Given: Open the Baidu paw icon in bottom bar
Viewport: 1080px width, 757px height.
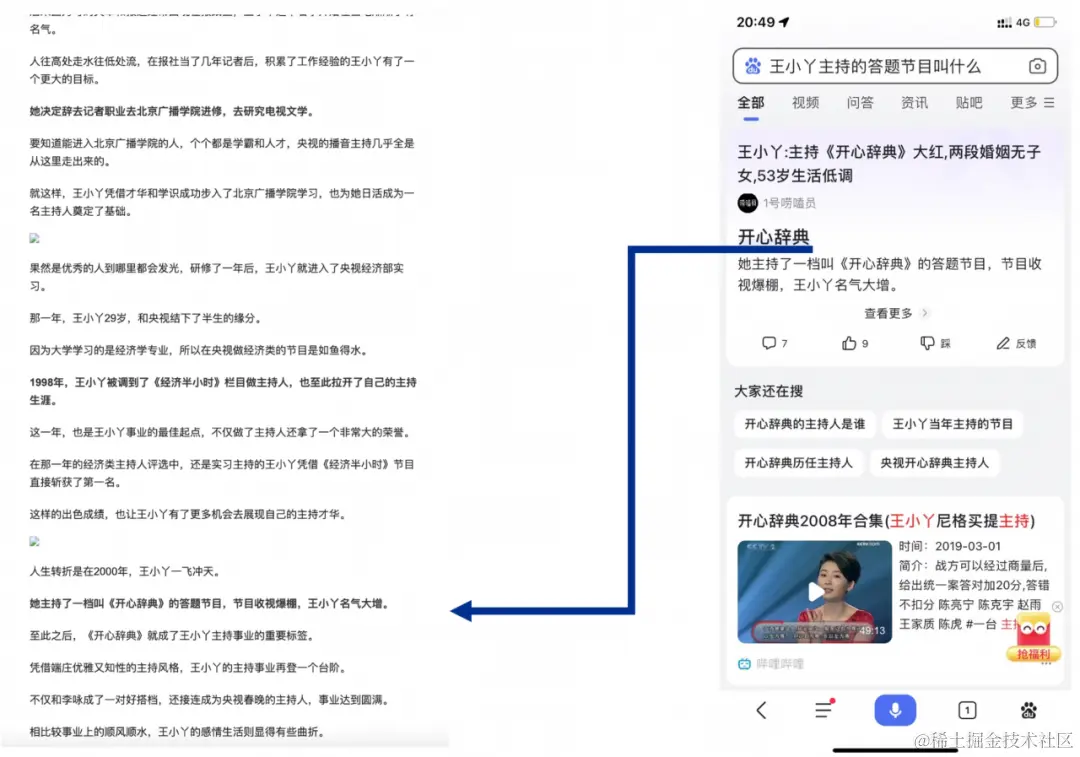Looking at the screenshot, I should tap(1029, 710).
